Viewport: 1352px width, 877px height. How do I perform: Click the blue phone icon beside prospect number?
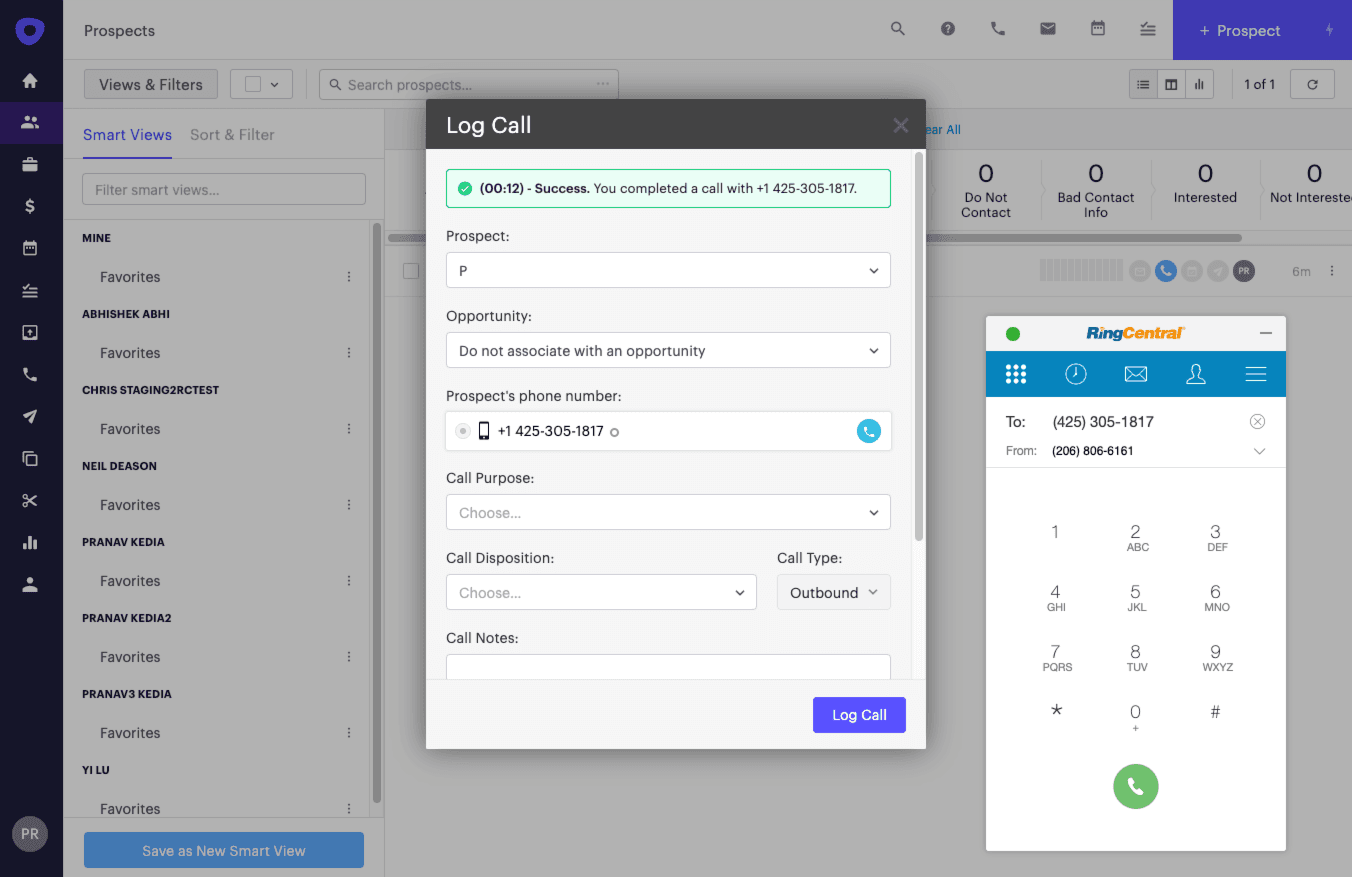(x=868, y=431)
